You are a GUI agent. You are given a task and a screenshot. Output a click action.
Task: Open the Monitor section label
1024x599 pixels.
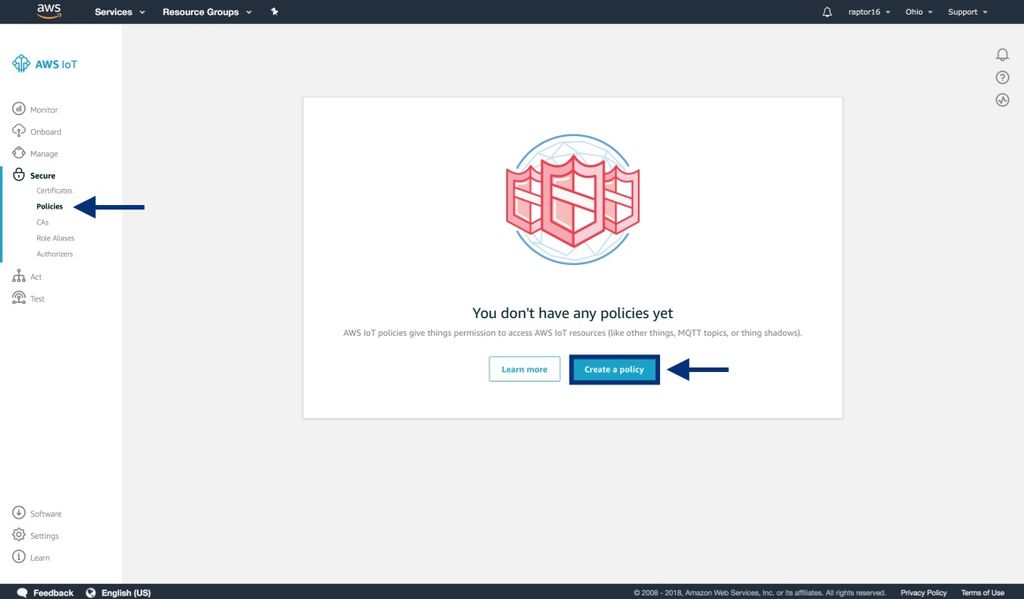click(44, 110)
